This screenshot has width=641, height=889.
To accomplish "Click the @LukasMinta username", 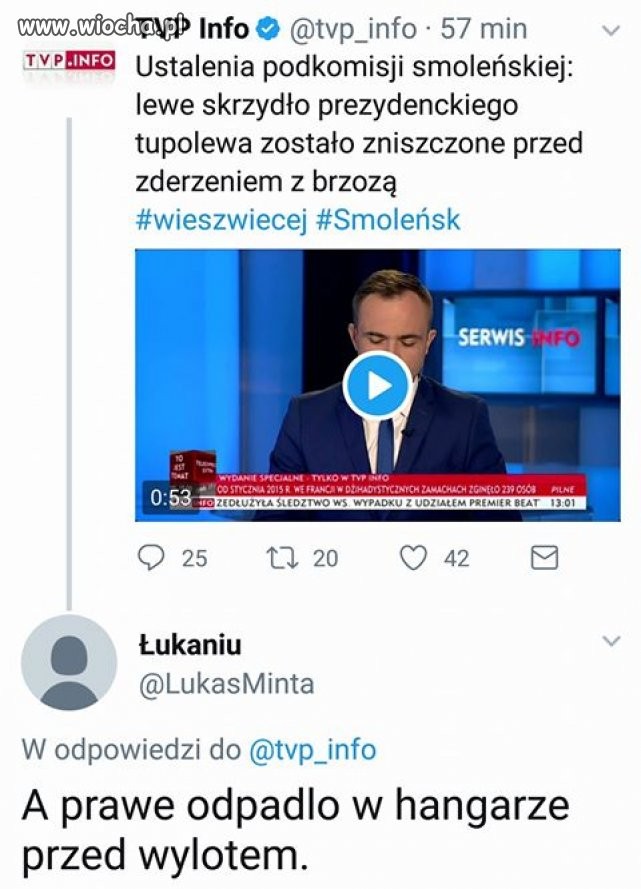I will point(225,684).
